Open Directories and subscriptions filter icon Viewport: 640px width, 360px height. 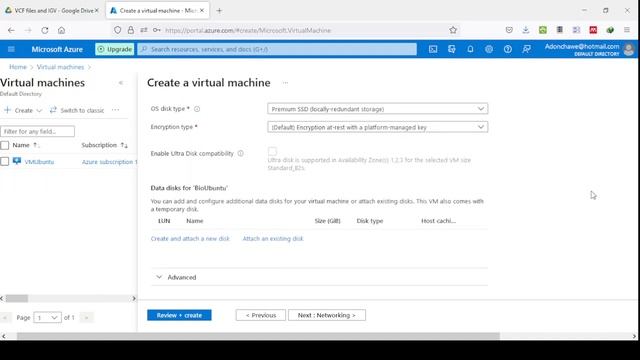click(451, 49)
